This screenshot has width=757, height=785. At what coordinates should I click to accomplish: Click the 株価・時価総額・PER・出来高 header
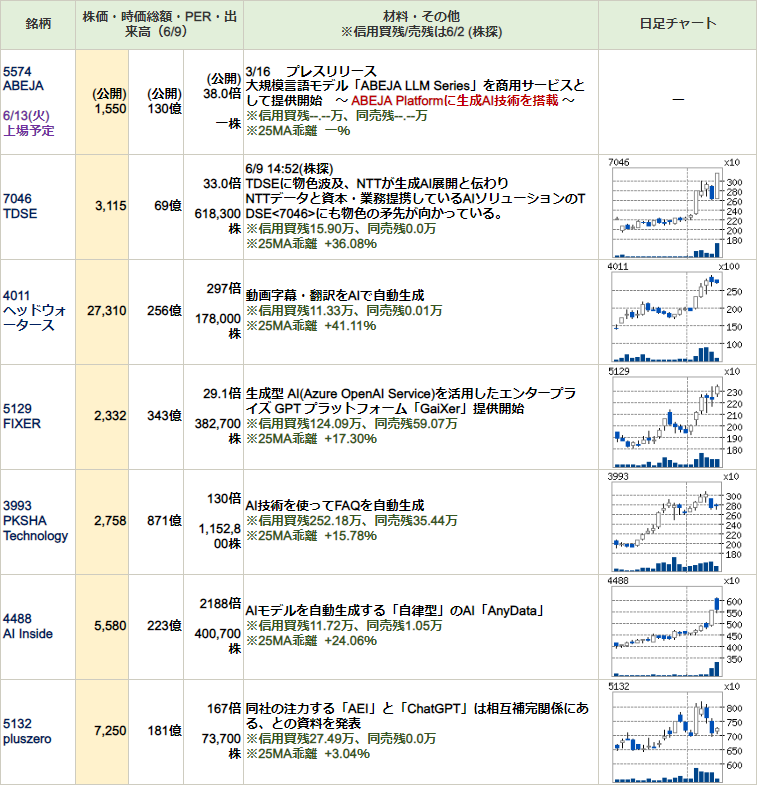tap(159, 24)
